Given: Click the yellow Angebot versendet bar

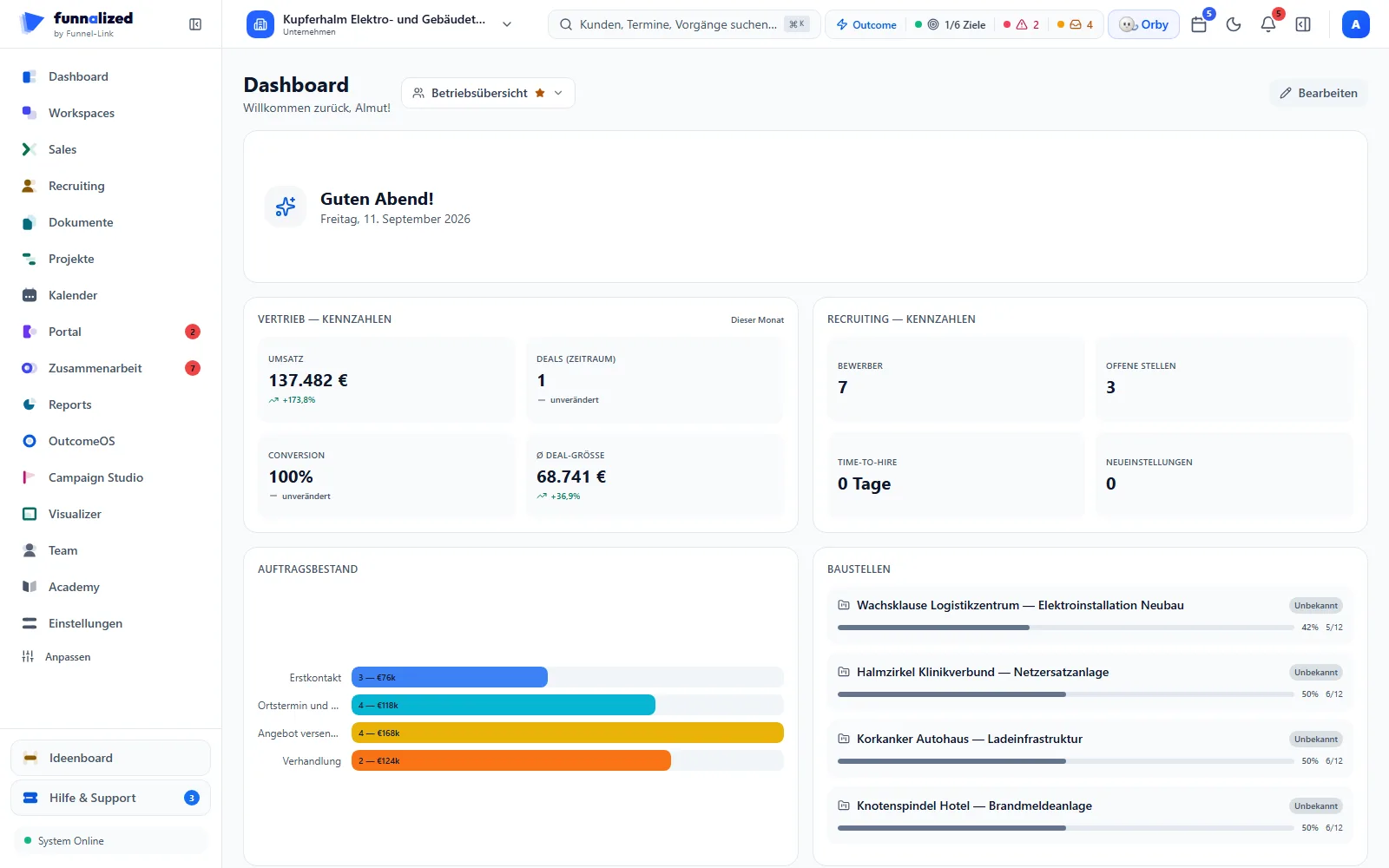Looking at the screenshot, I should click(x=568, y=733).
